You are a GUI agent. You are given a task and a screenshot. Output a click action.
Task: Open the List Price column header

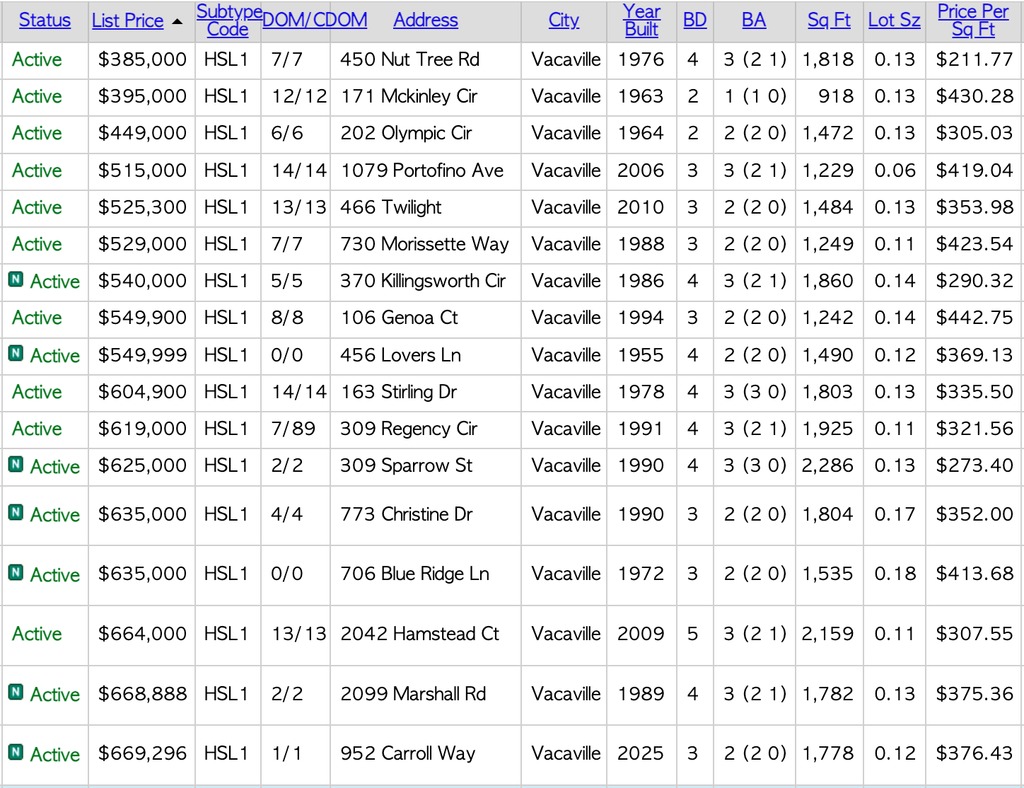pyautogui.click(x=127, y=20)
